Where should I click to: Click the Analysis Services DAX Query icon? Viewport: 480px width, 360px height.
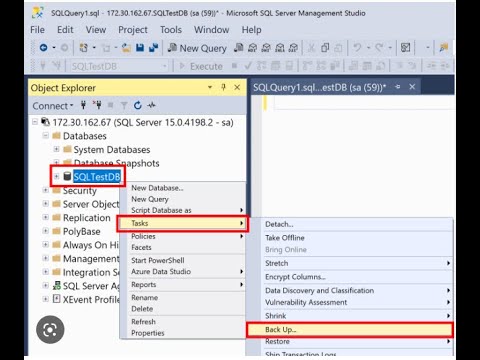(x=293, y=48)
